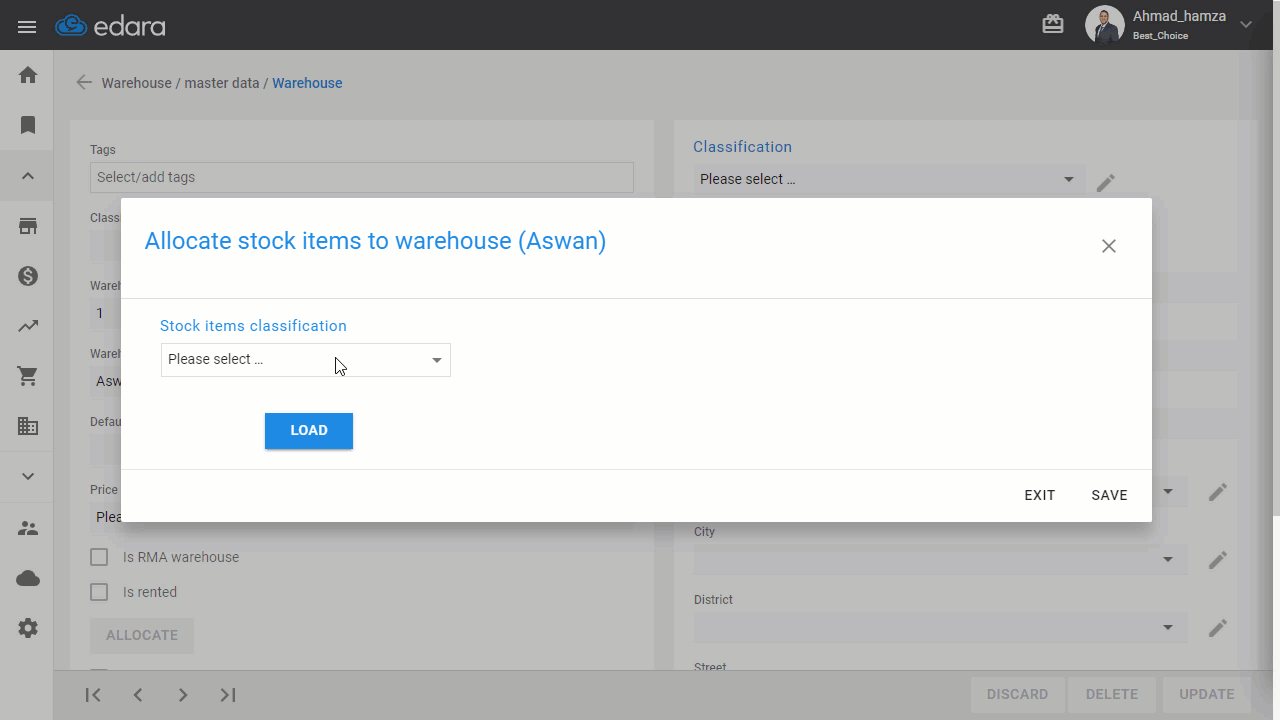Open the gift notifications icon
The image size is (1280, 720).
point(1053,24)
